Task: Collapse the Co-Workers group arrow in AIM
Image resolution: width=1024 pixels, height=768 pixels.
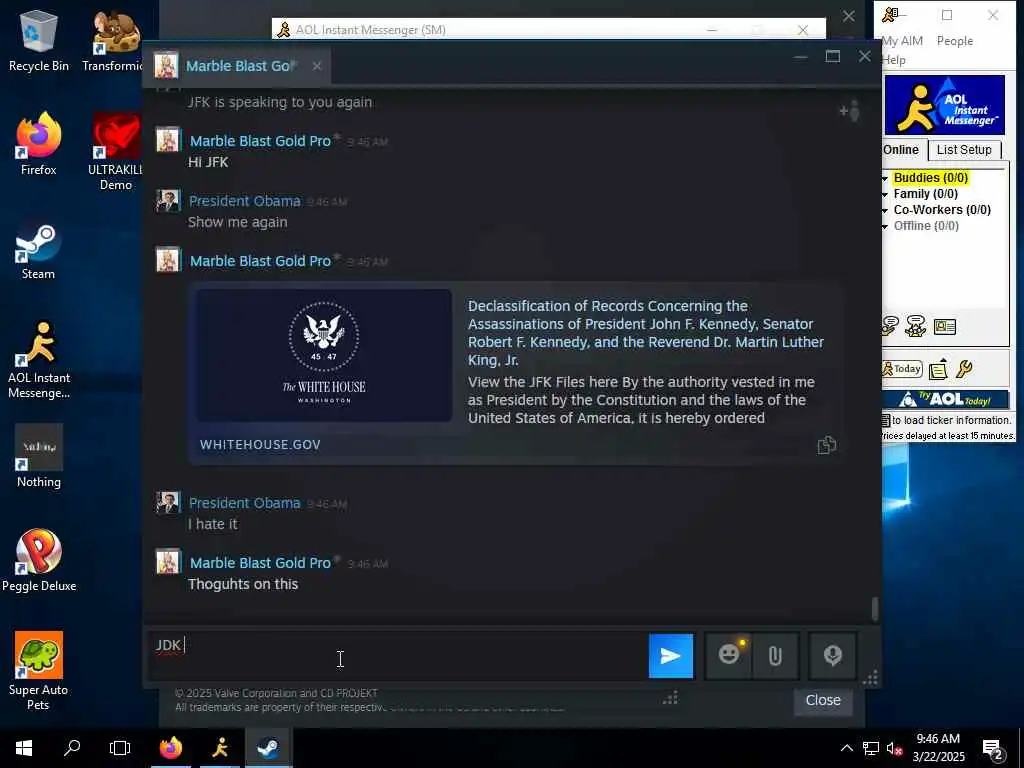Action: coord(885,210)
